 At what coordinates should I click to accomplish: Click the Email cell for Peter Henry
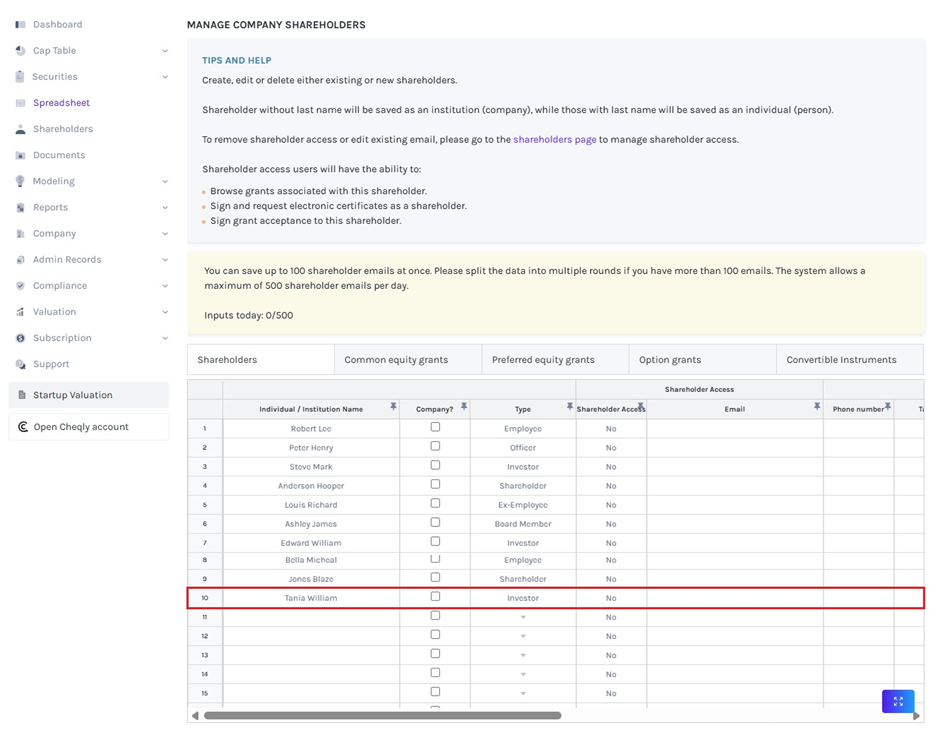coord(734,448)
